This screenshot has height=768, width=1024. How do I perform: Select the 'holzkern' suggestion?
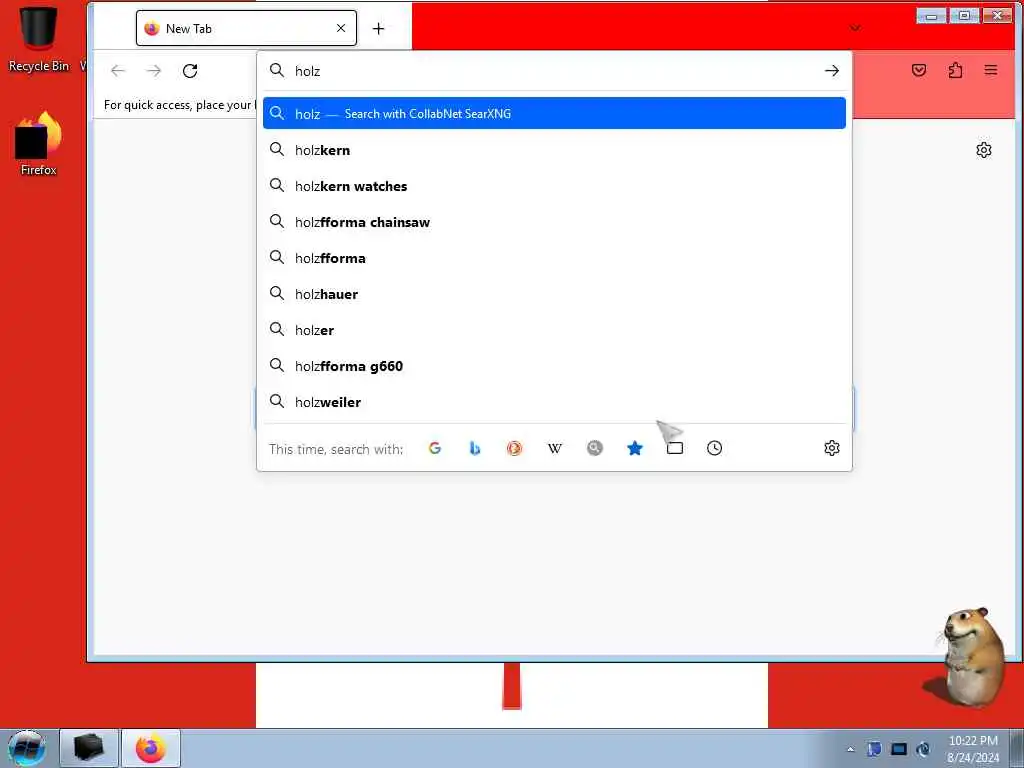click(x=554, y=150)
